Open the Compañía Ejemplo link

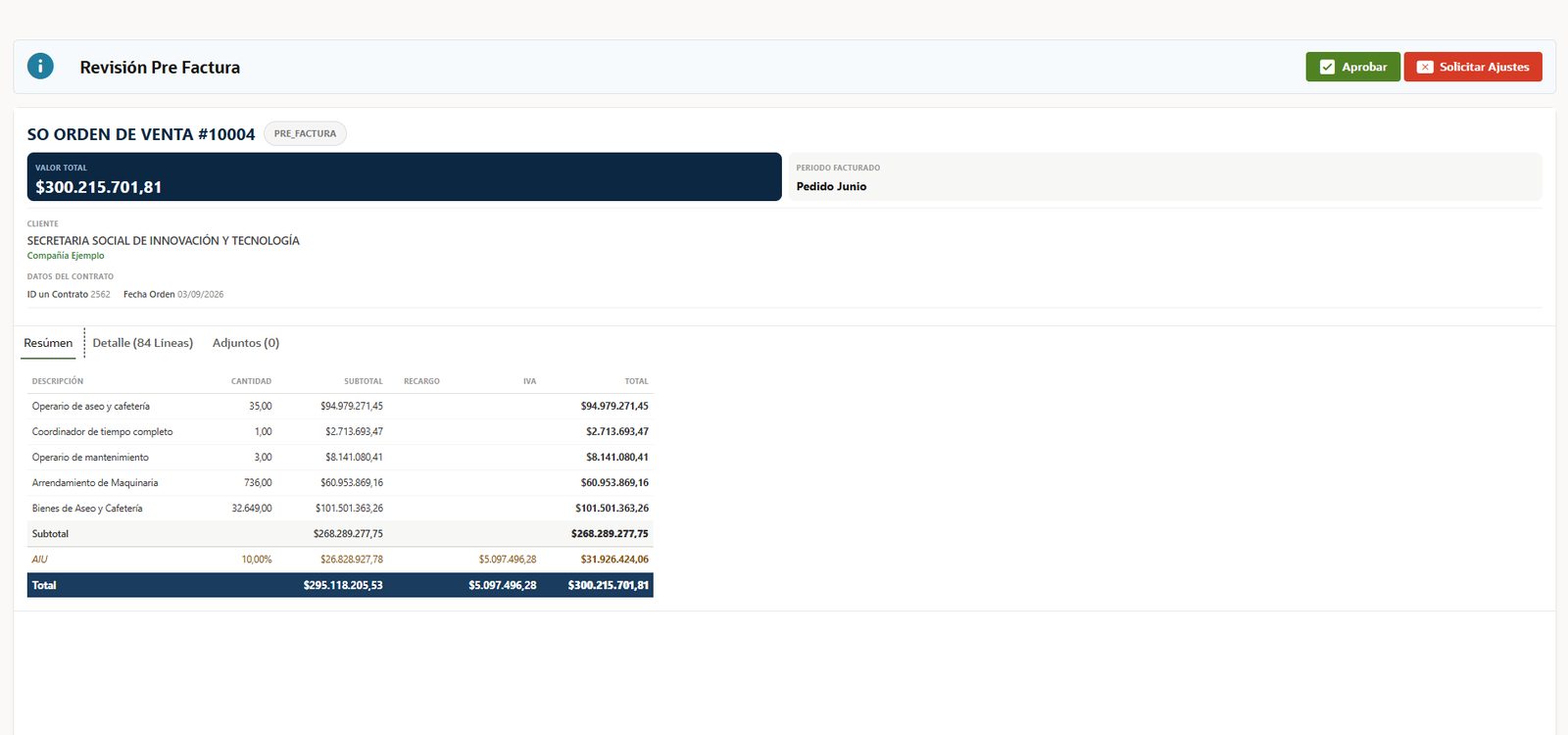[x=66, y=256]
